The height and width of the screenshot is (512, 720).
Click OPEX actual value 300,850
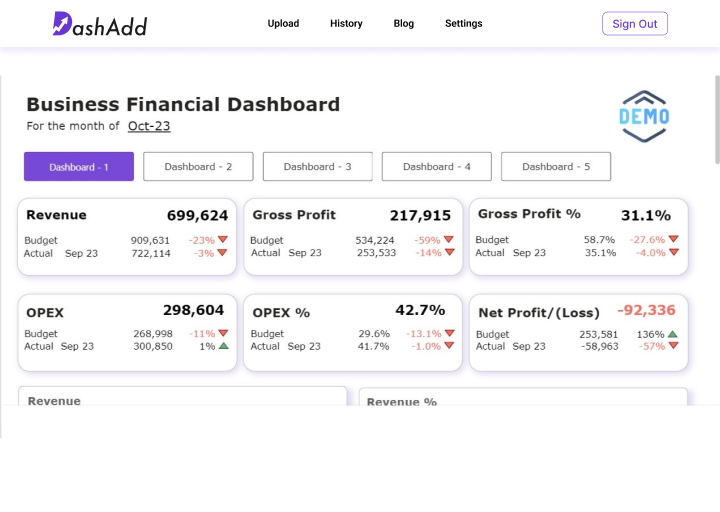tap(153, 346)
